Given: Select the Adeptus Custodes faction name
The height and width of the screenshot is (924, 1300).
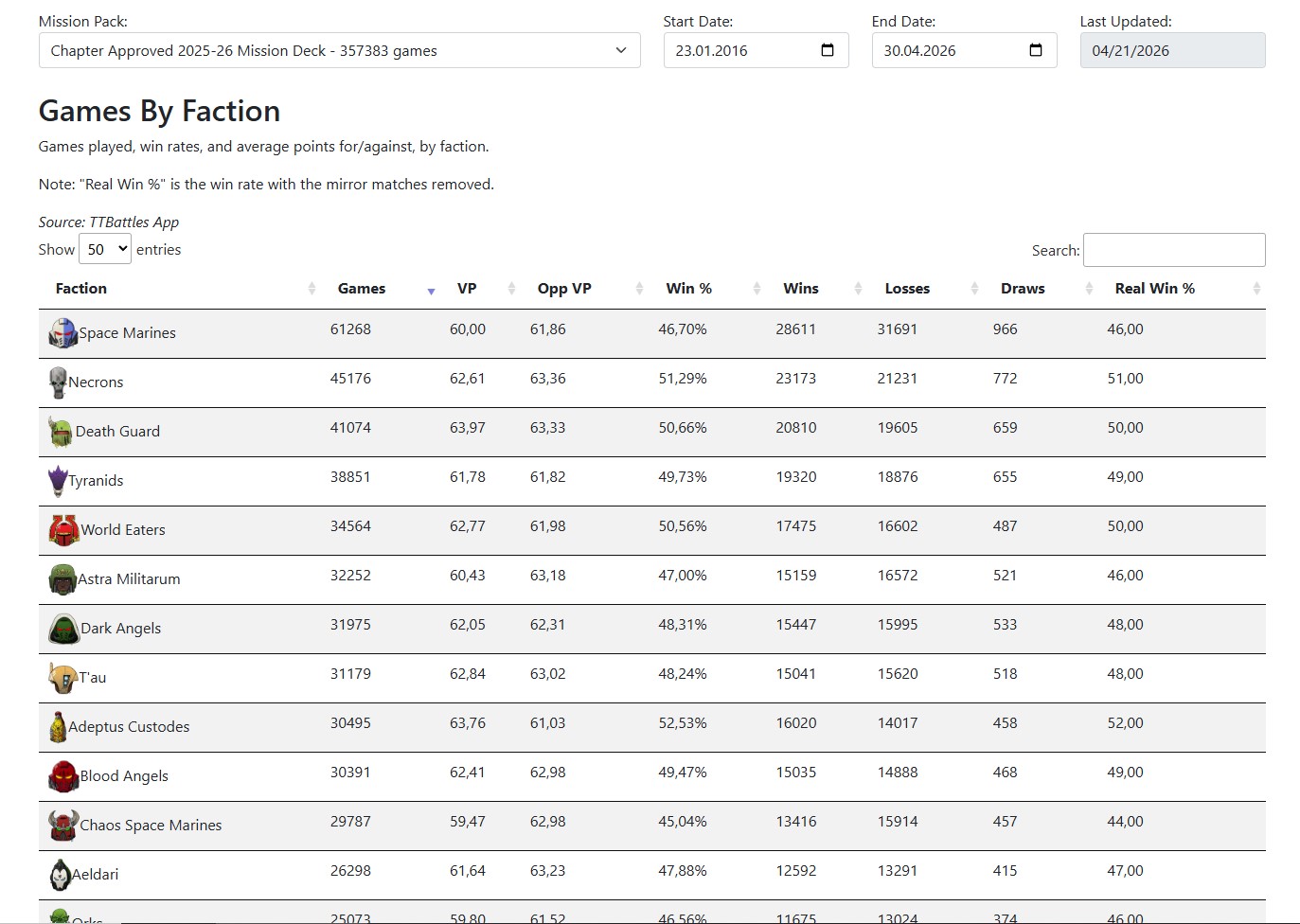Looking at the screenshot, I should (129, 727).
